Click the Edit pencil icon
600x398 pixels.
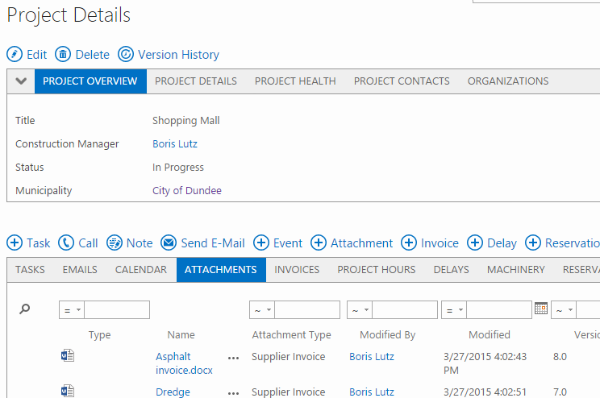[15, 54]
